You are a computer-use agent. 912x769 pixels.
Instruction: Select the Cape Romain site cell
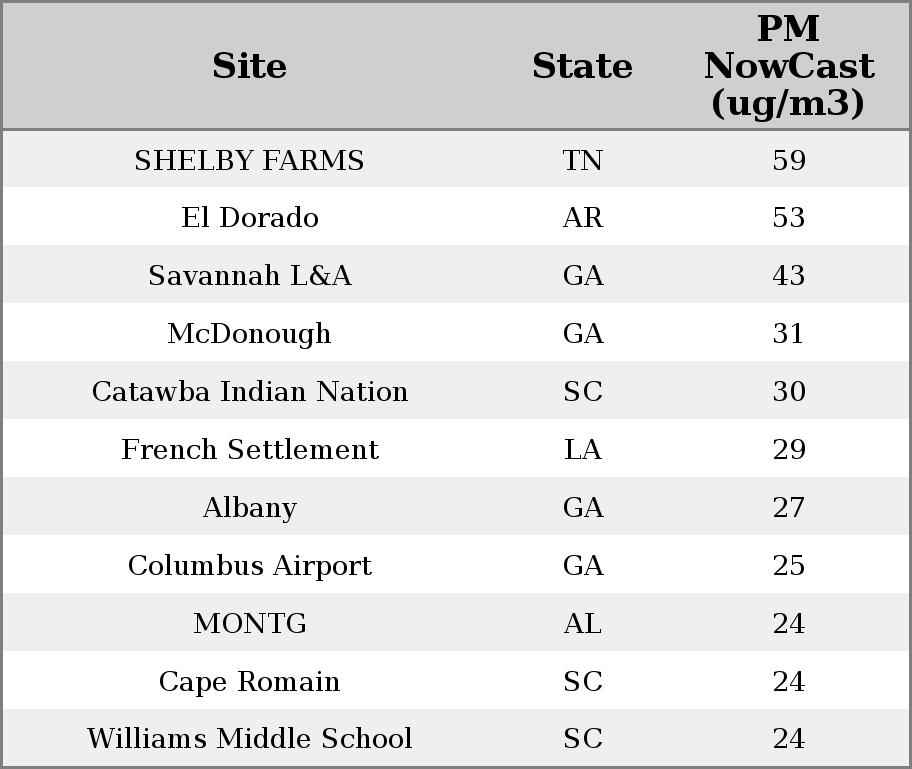click(250, 681)
